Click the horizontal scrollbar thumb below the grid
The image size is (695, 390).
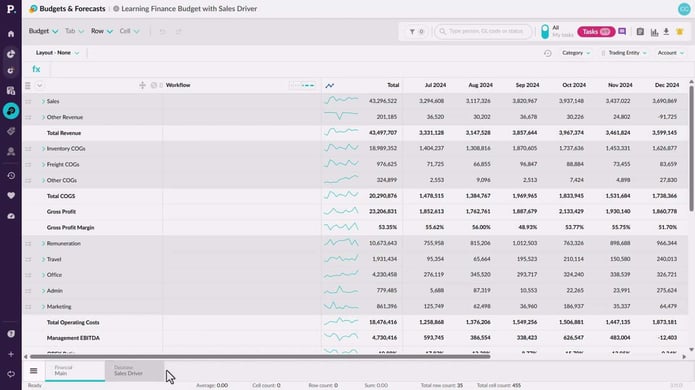coord(260,356)
